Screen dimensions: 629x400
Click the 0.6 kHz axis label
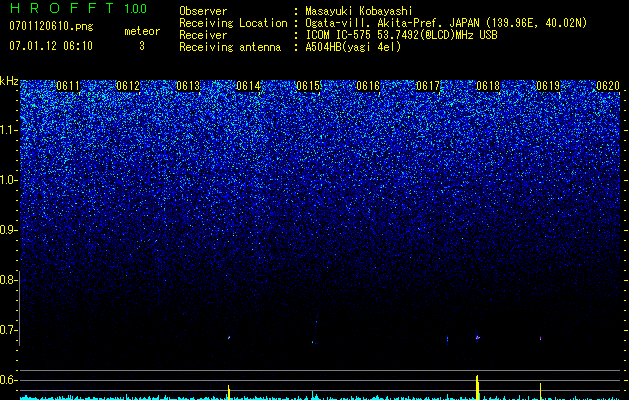click(9, 380)
